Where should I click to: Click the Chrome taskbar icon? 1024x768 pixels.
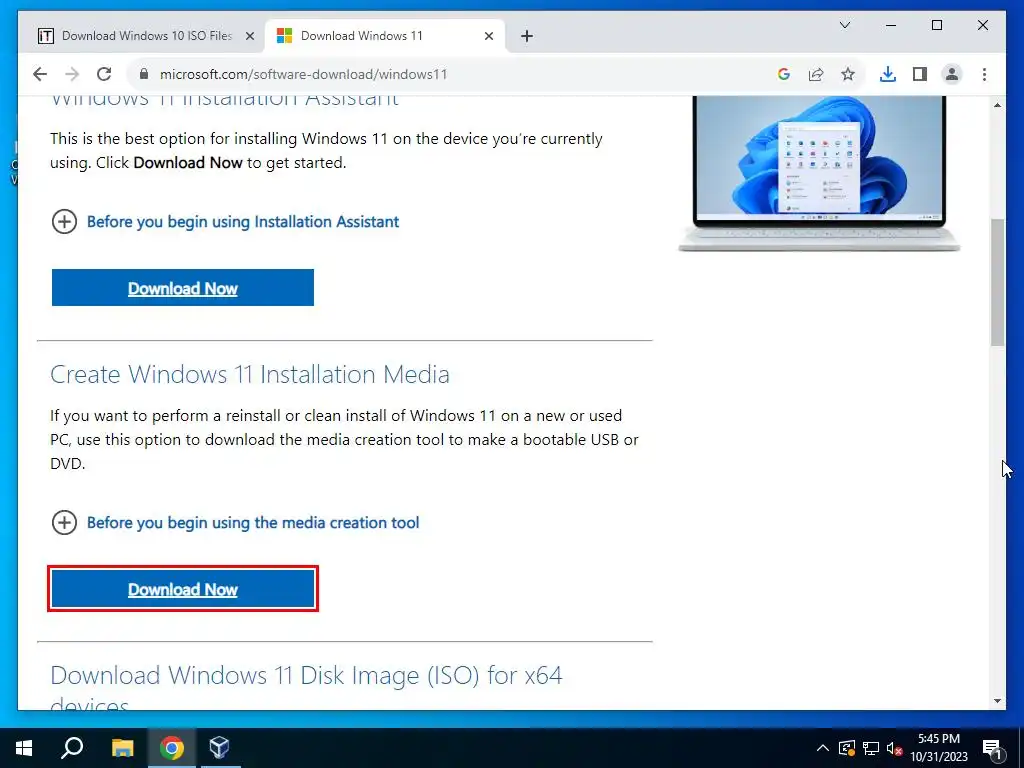pyautogui.click(x=171, y=748)
